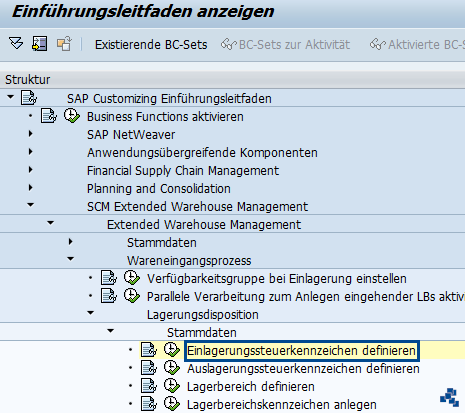
Task: Select Lagerbereich definieren entry
Action: [251, 387]
